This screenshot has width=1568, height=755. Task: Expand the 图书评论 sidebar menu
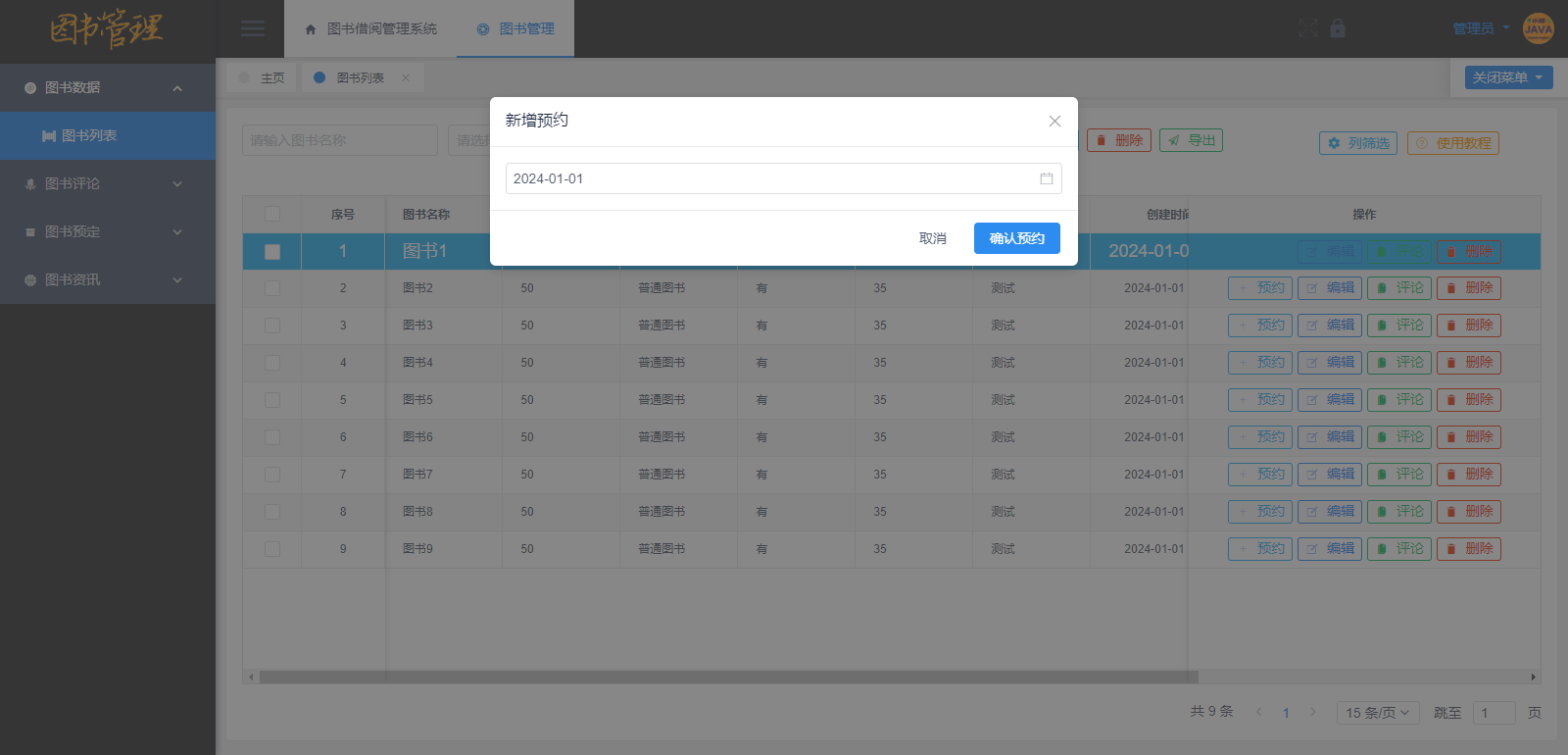(106, 183)
